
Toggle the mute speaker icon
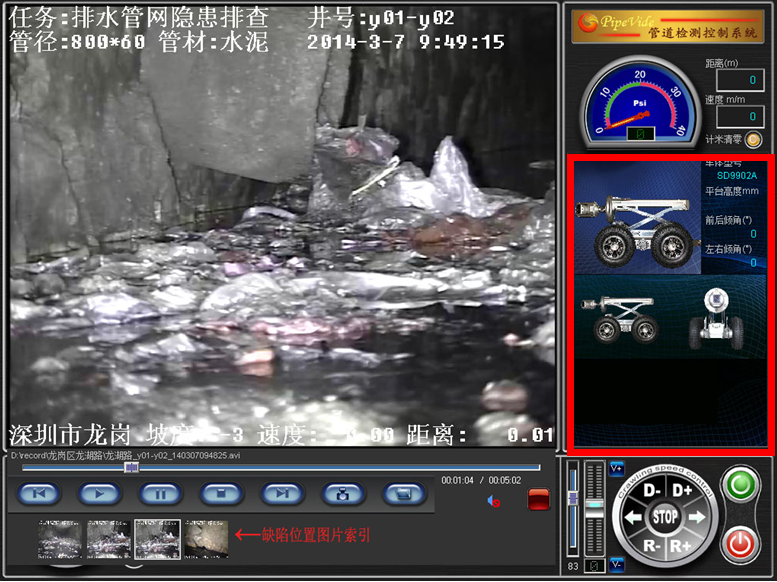[x=494, y=501]
